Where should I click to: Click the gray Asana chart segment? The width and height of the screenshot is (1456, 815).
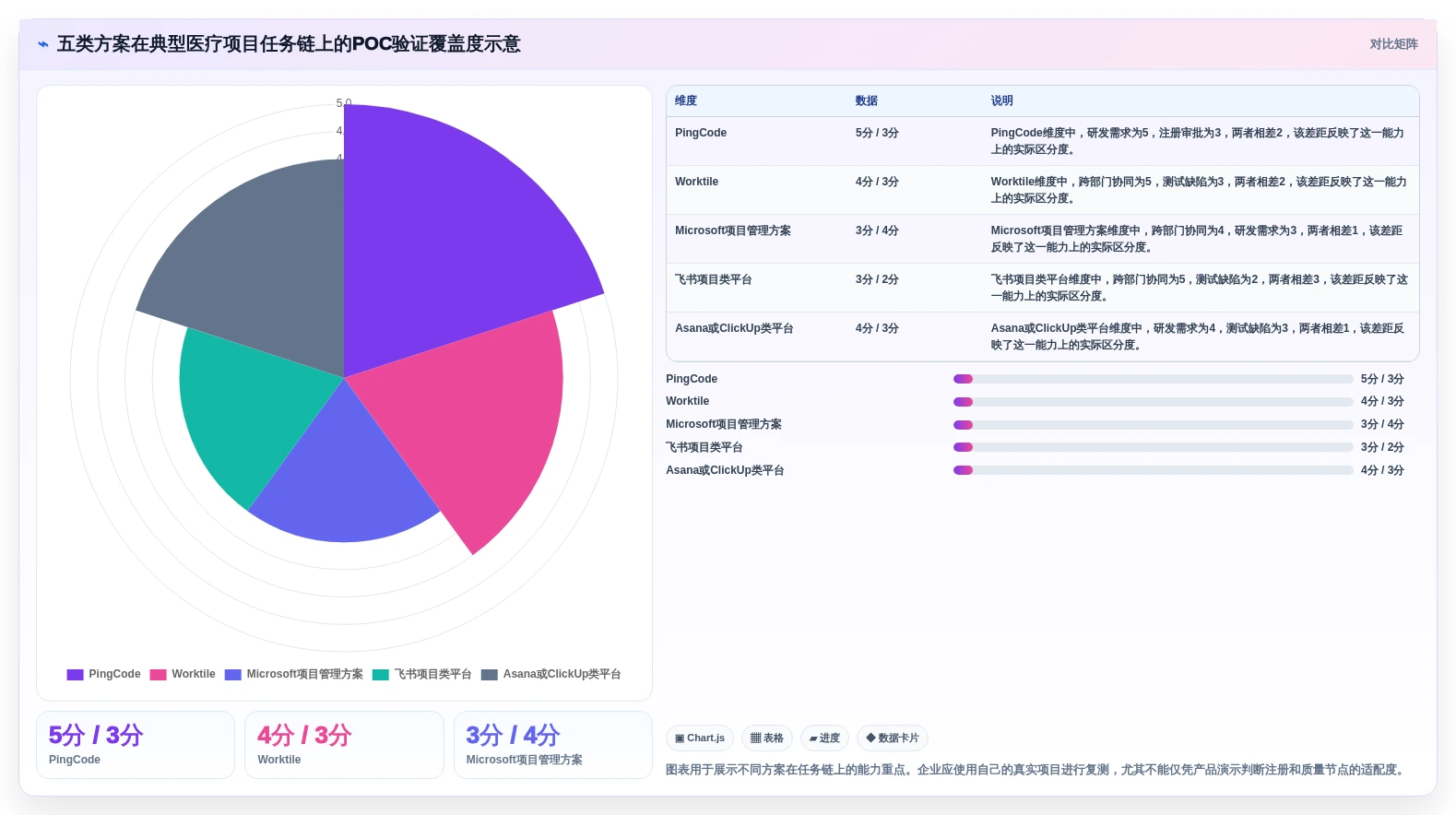pos(267,267)
